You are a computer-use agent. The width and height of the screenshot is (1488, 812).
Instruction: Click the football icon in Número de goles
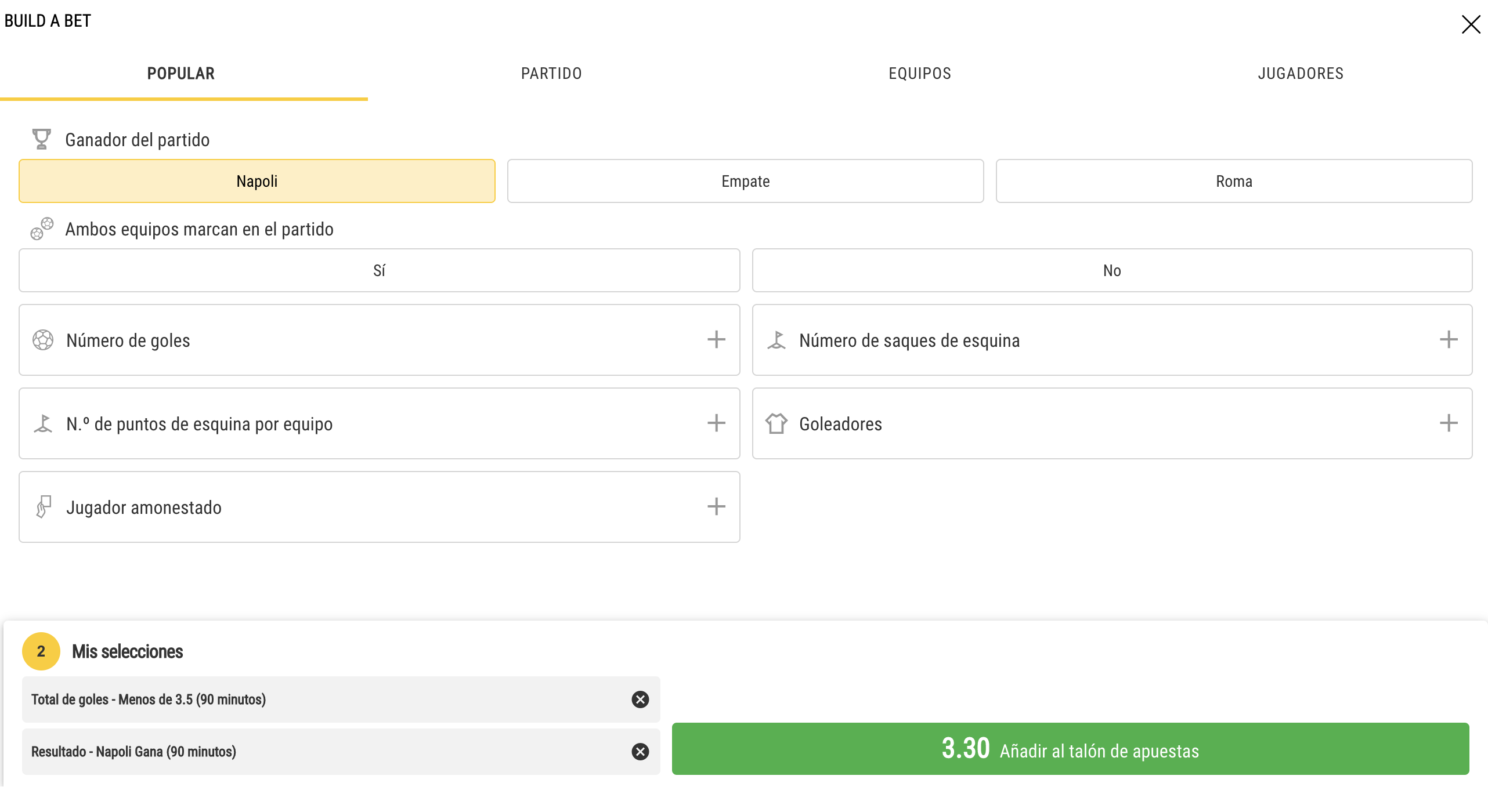coord(43,340)
